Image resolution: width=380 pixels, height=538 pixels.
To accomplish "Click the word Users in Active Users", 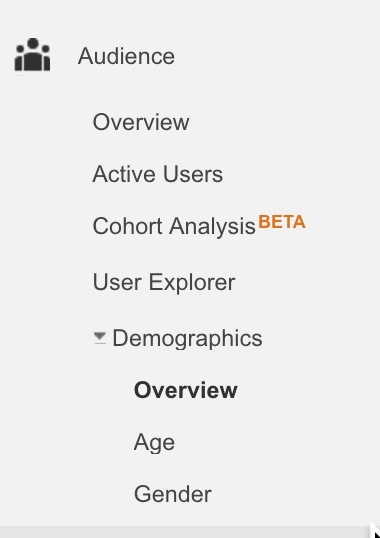I will tap(193, 174).
